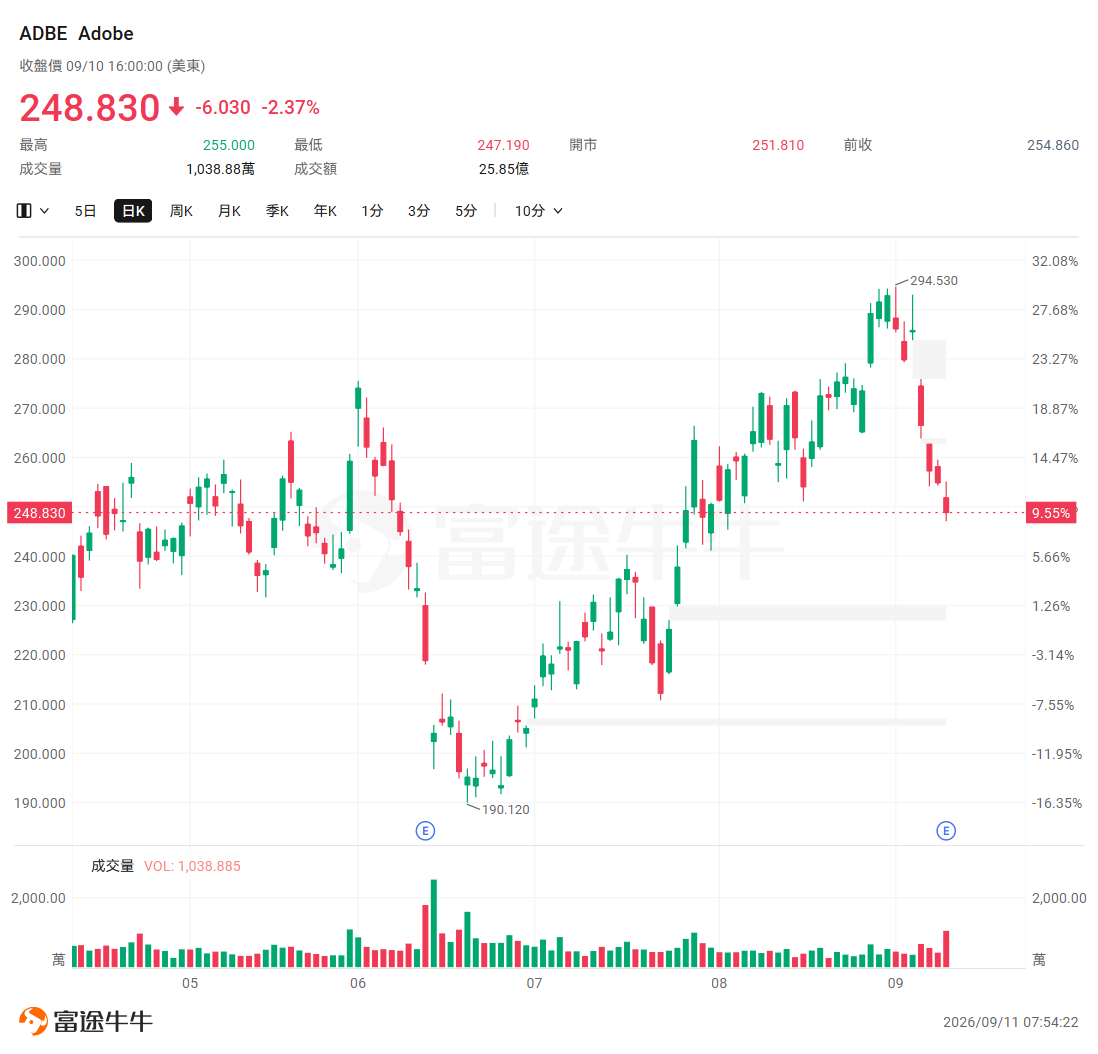1098x1054 pixels.
Task: Choose the 5分 minute interval
Action: [x=466, y=211]
